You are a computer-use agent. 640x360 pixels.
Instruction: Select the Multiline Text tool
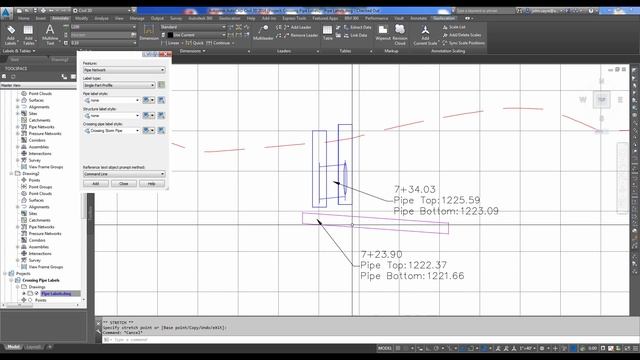[x=50, y=35]
